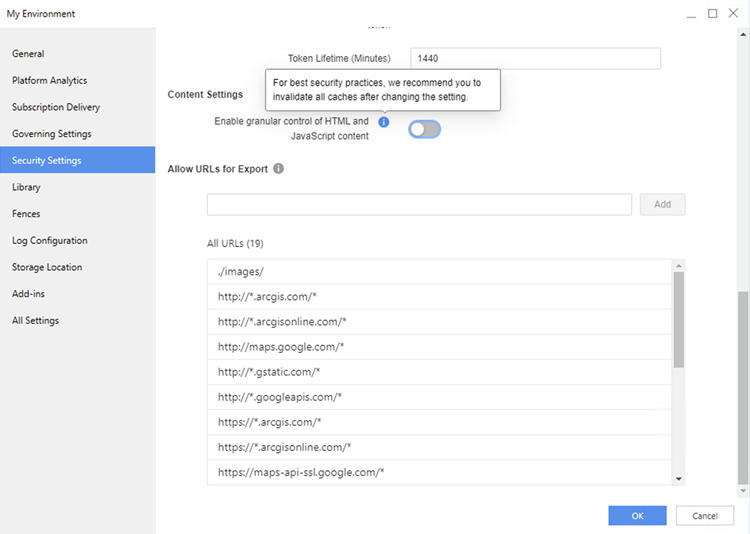
Task: Open General settings section
Action: point(28,54)
